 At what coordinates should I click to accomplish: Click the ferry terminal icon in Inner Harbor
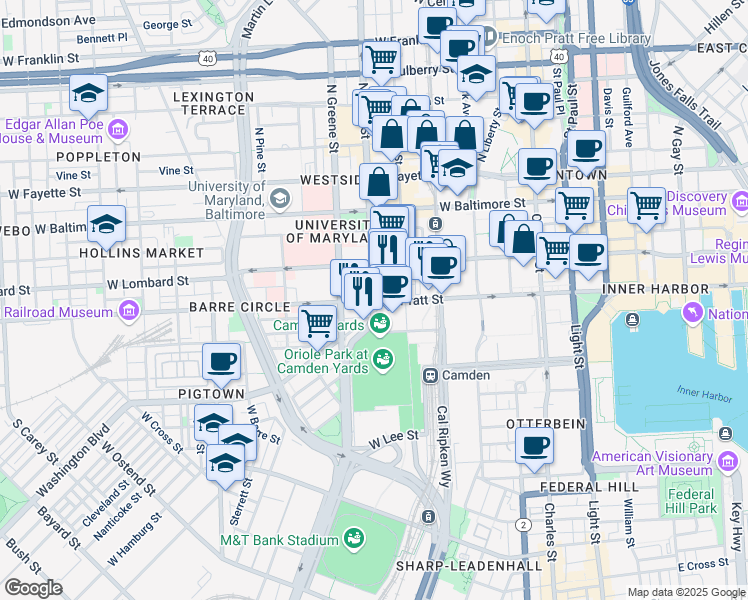[633, 319]
